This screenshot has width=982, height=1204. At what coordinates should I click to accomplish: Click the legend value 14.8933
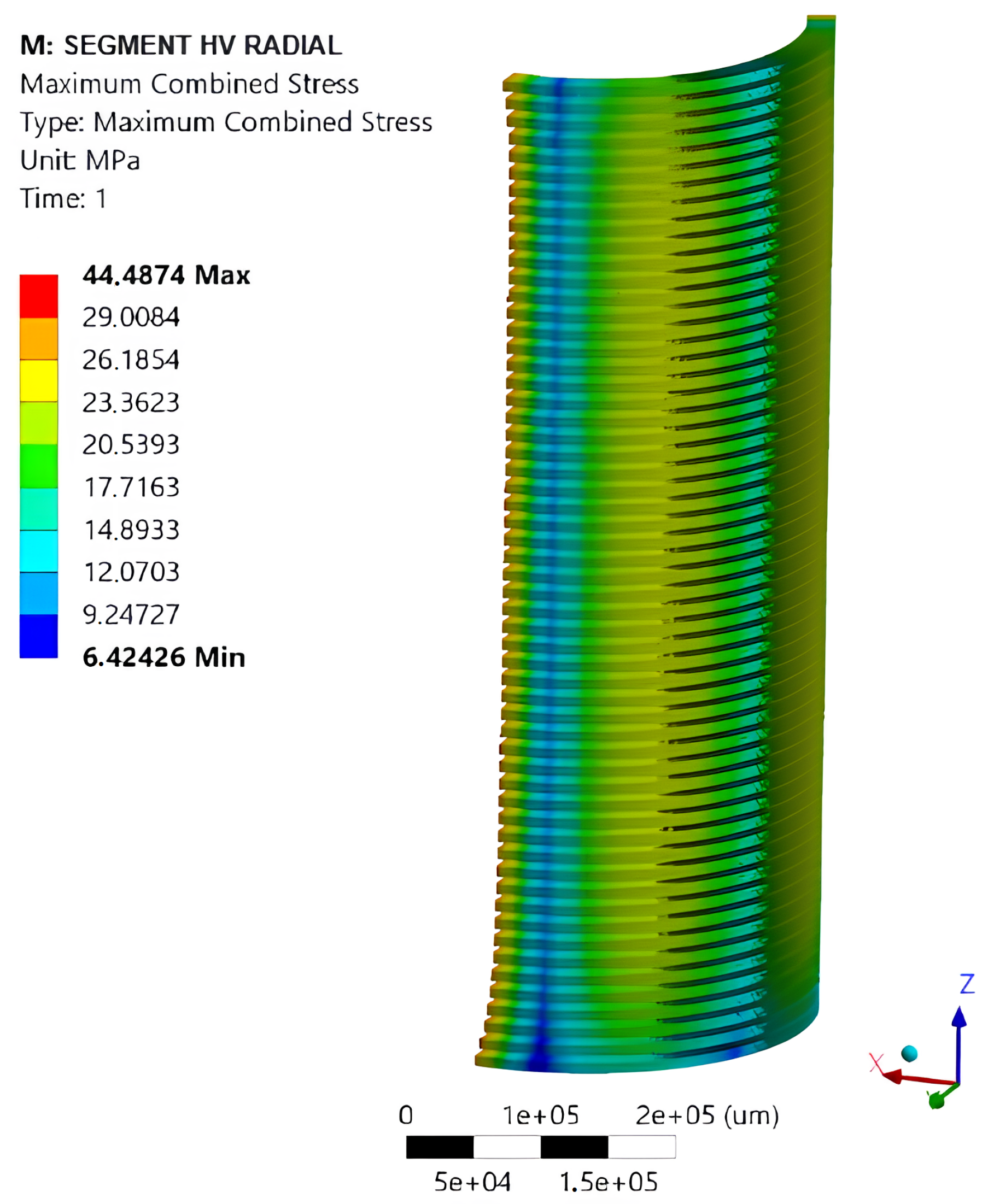click(x=131, y=530)
